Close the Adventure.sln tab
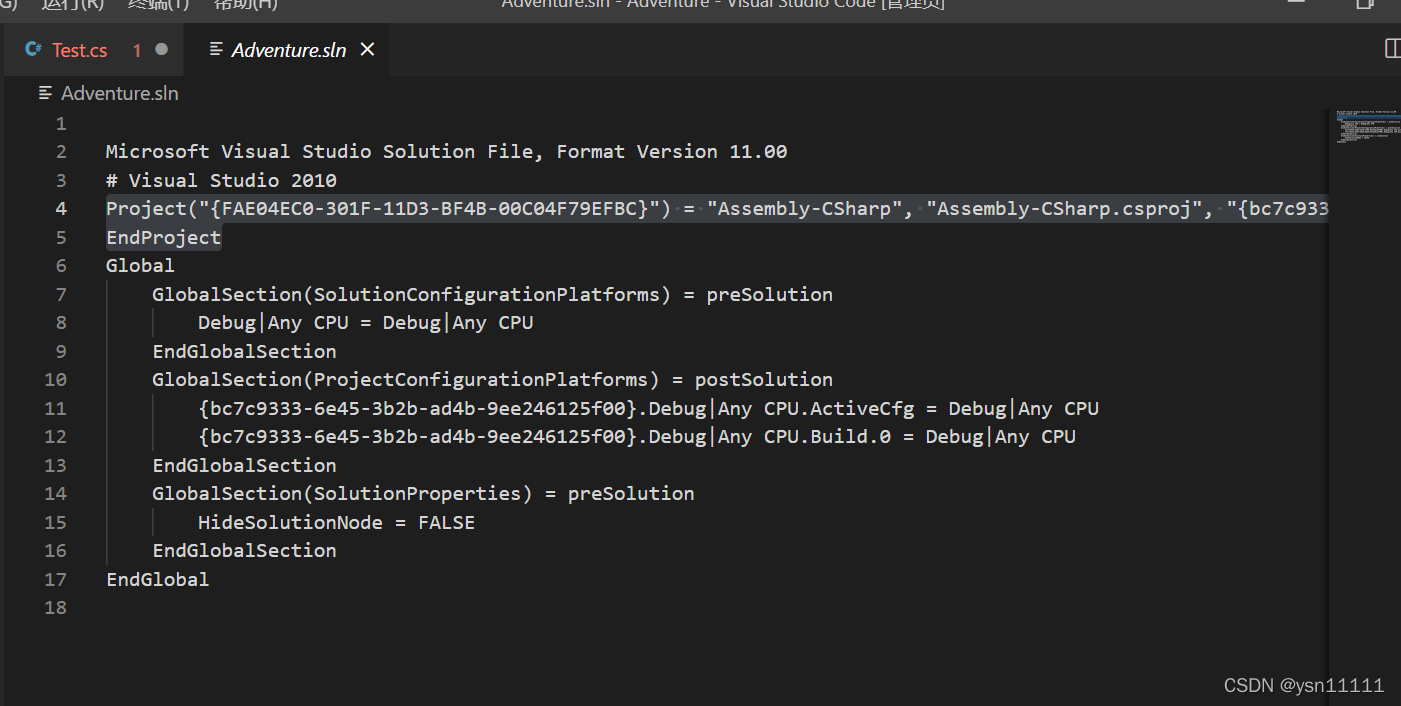 367,50
